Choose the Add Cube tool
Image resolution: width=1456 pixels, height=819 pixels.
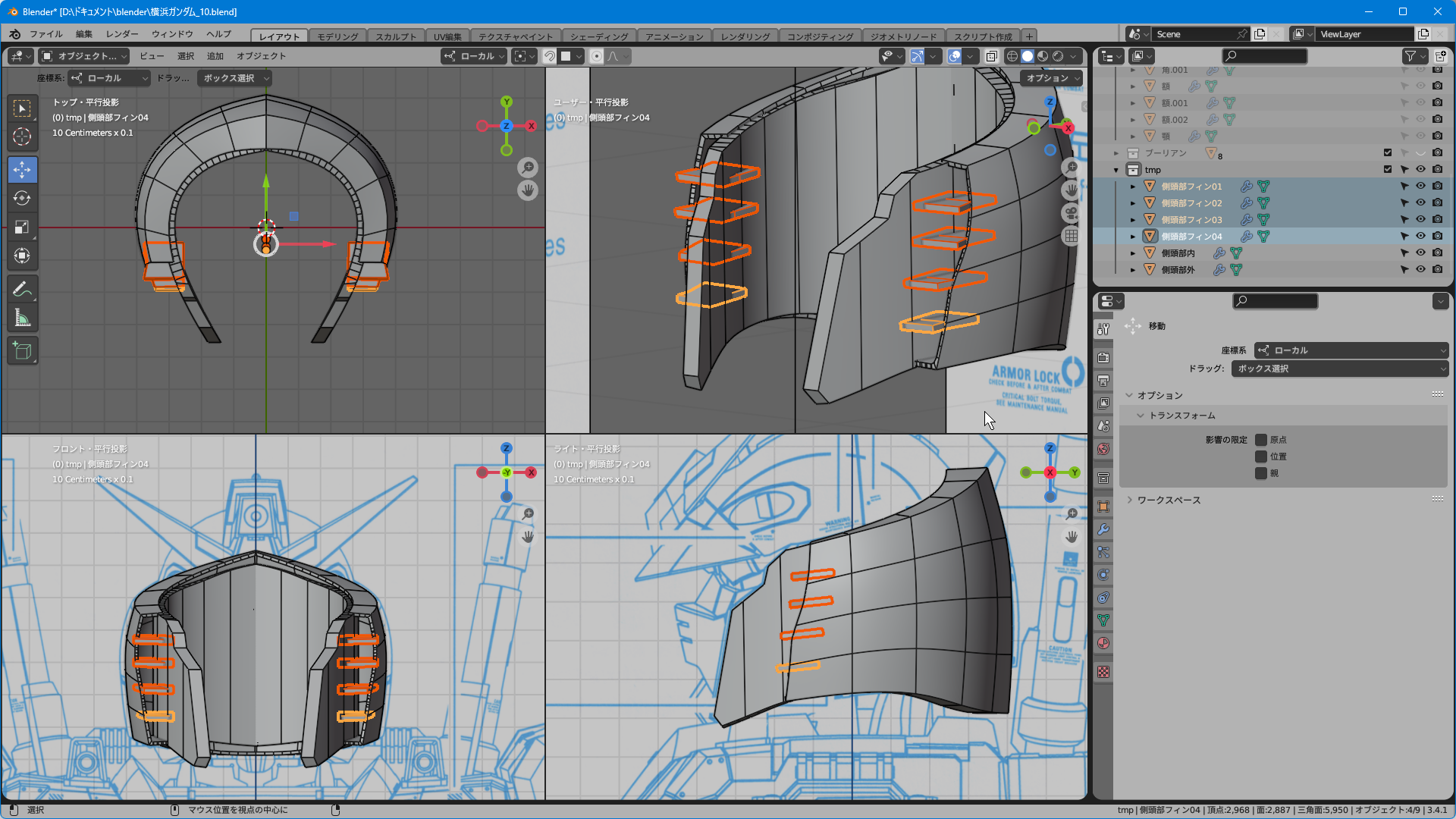22,351
